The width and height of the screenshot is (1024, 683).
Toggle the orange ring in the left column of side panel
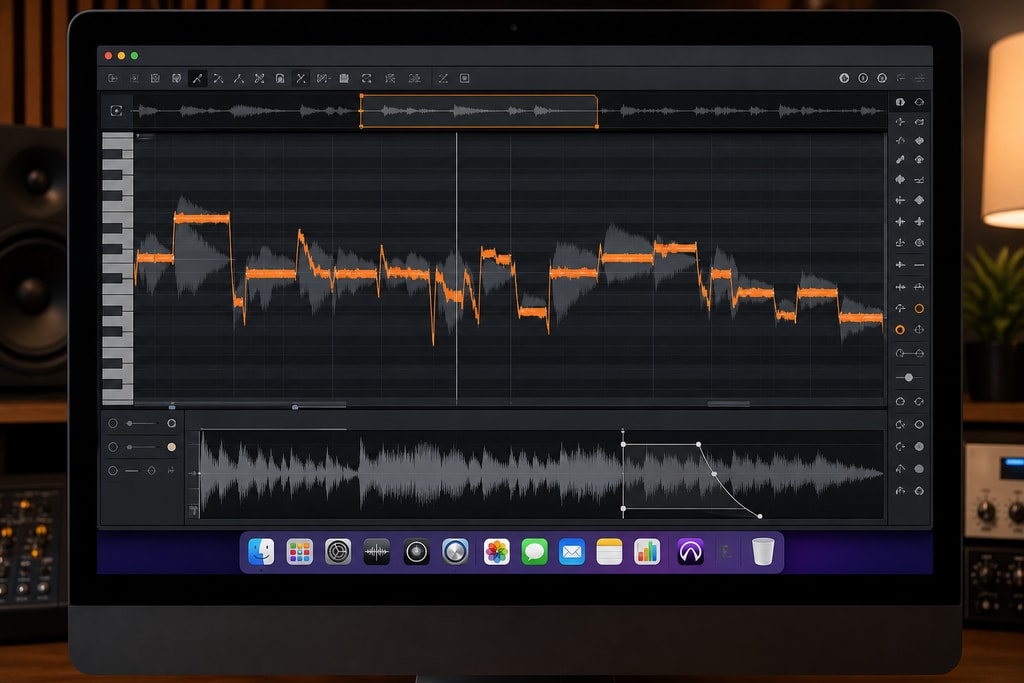click(900, 330)
